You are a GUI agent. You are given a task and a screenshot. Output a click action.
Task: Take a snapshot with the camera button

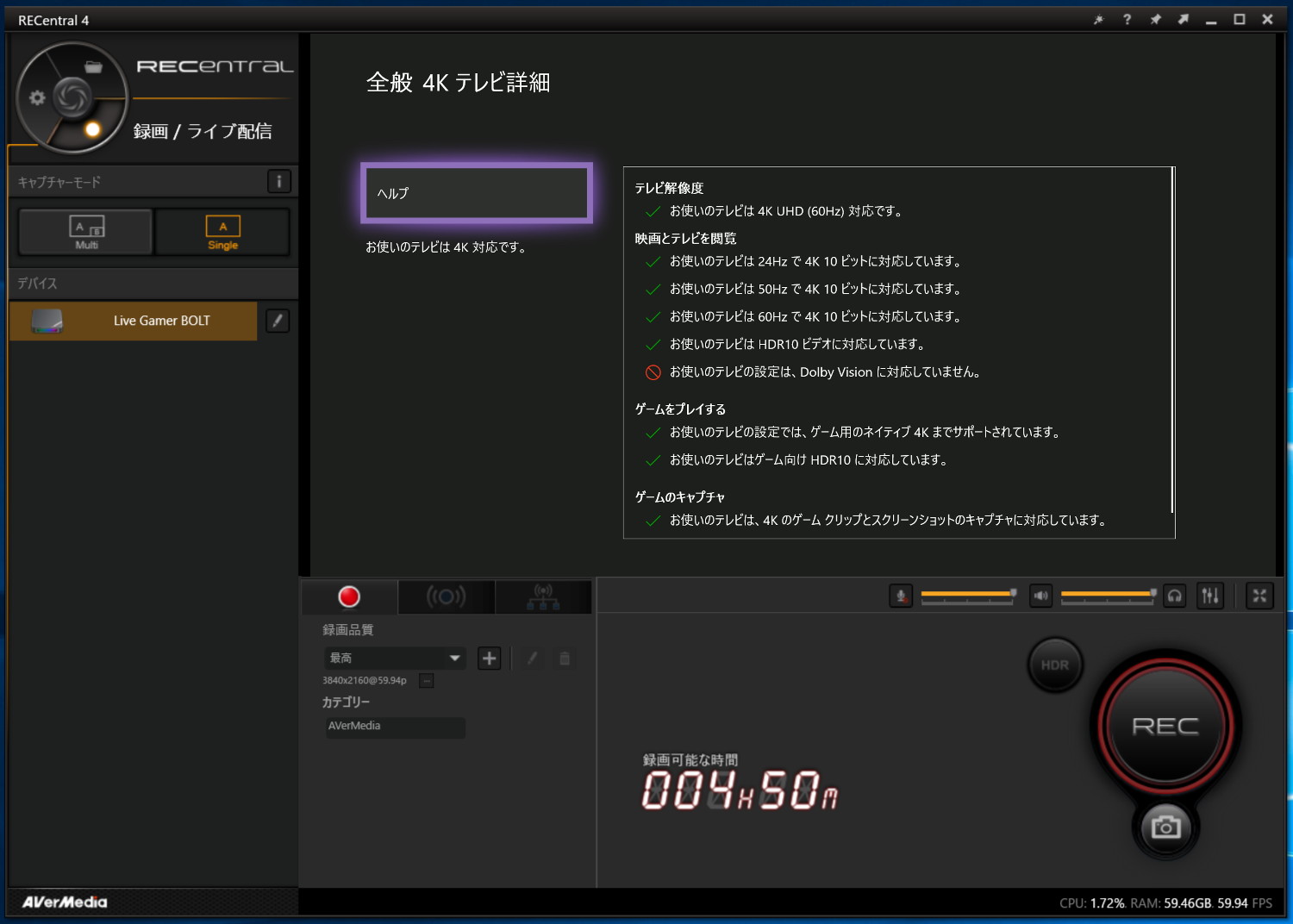coord(1165,827)
